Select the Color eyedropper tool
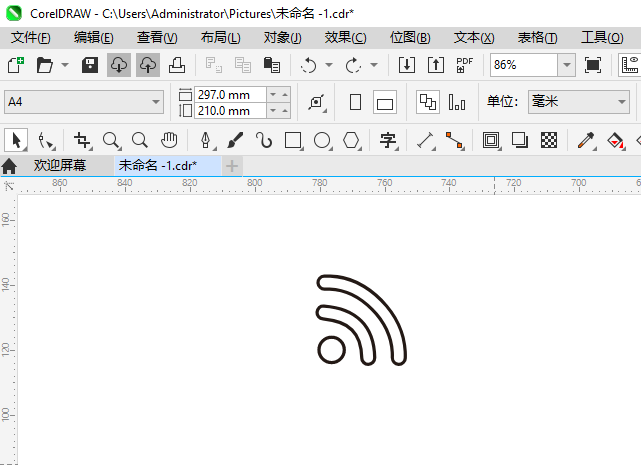This screenshot has width=641, height=465. [586, 141]
